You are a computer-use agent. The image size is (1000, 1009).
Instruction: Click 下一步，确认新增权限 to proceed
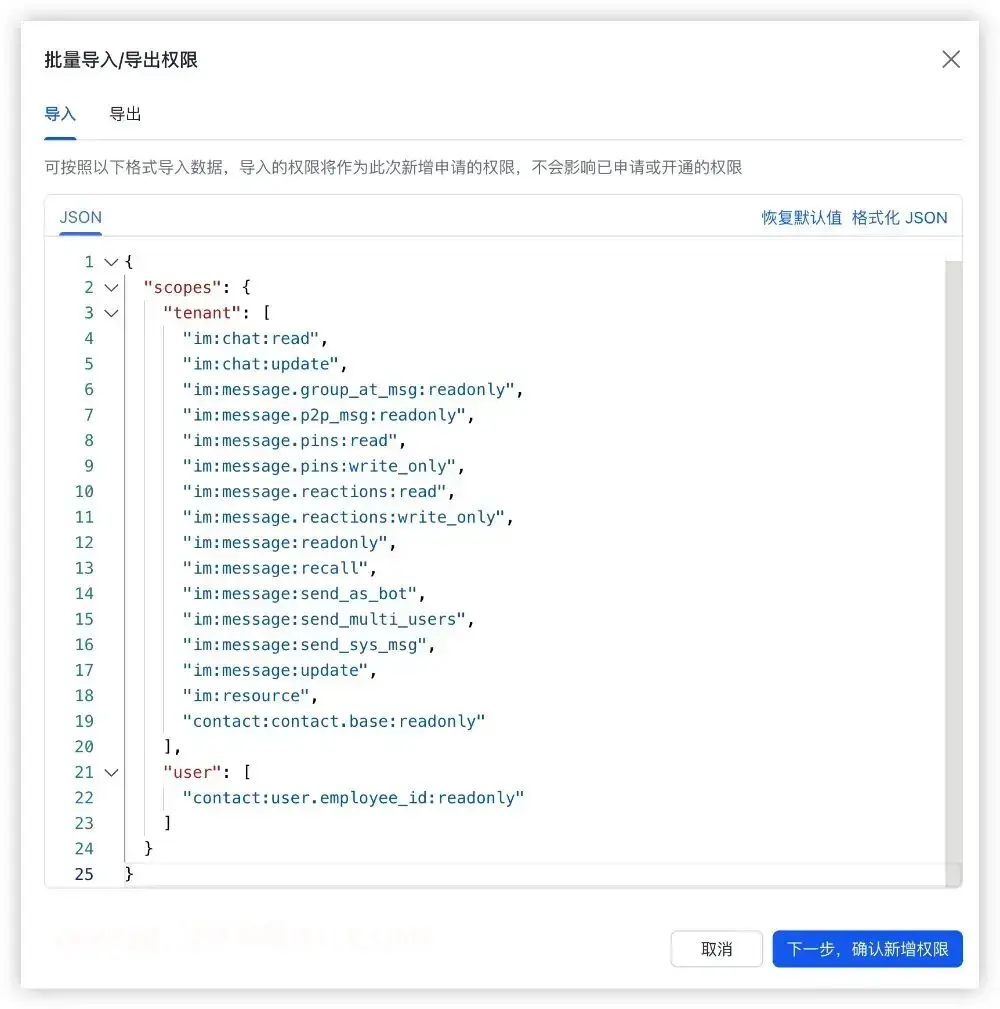click(x=867, y=948)
